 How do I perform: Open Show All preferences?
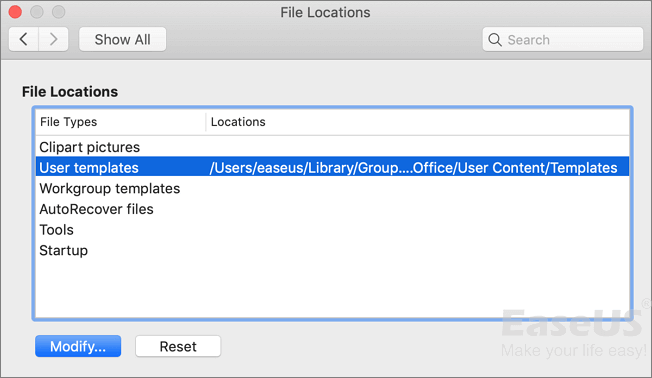pos(123,40)
